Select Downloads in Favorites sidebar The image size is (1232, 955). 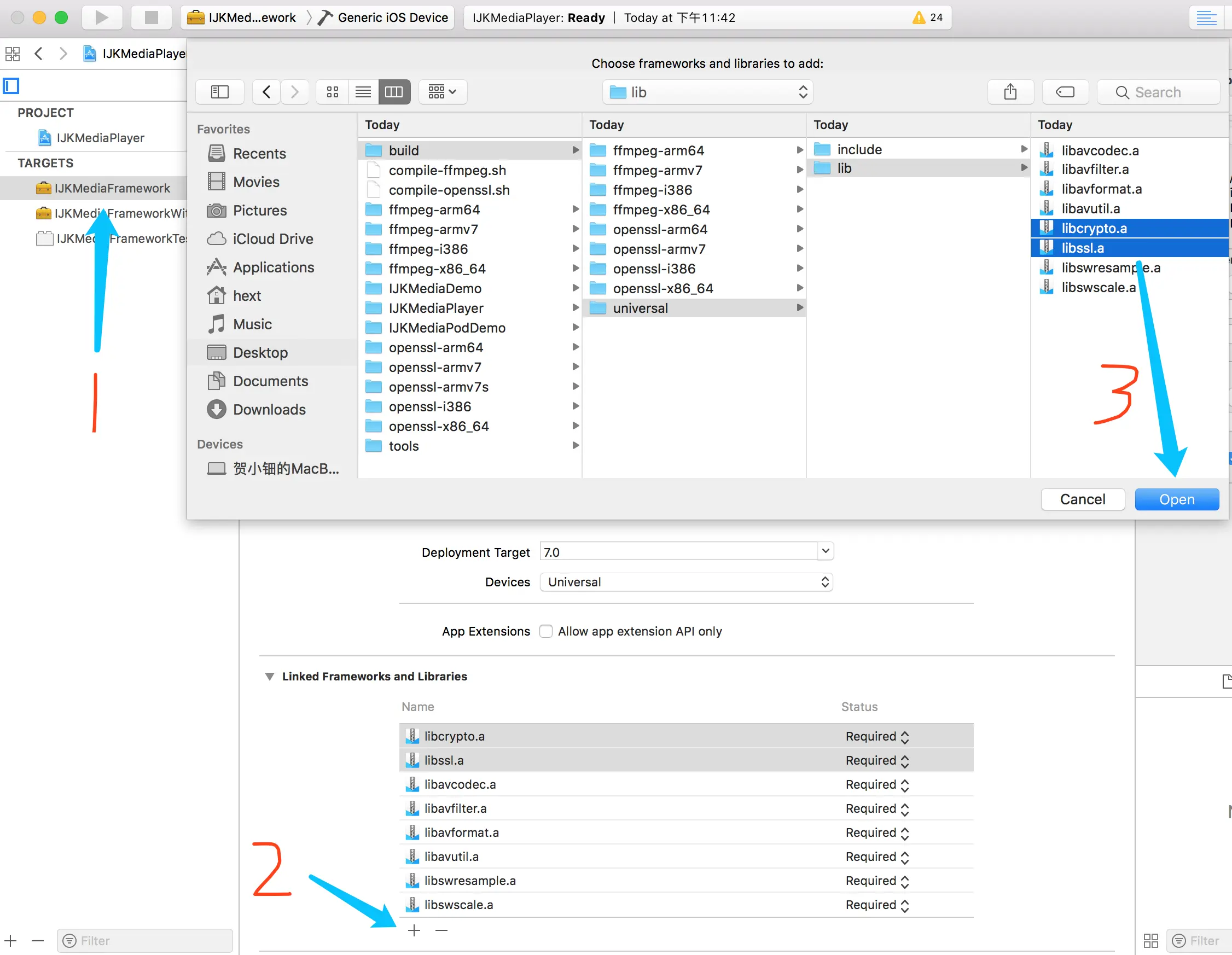[269, 410]
